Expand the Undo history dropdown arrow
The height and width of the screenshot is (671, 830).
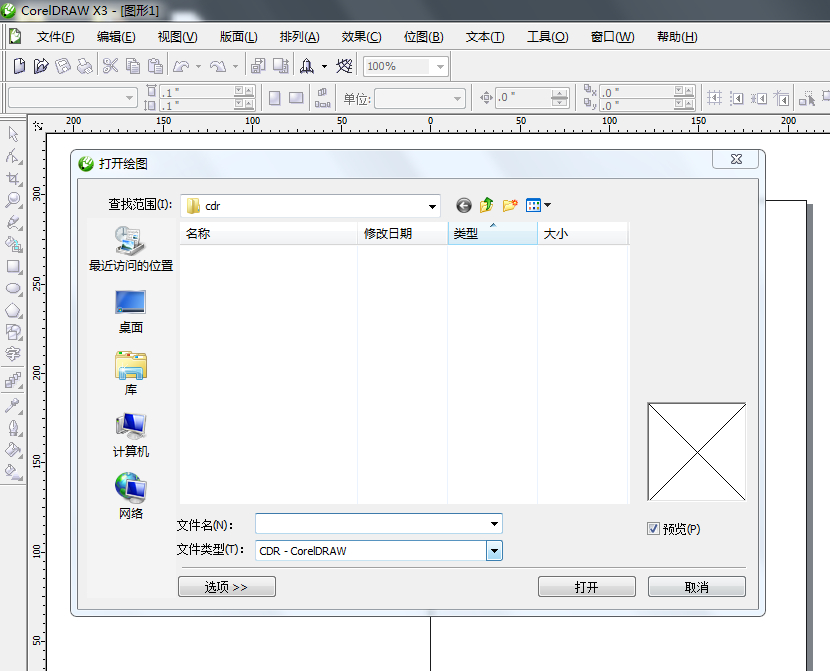click(199, 67)
